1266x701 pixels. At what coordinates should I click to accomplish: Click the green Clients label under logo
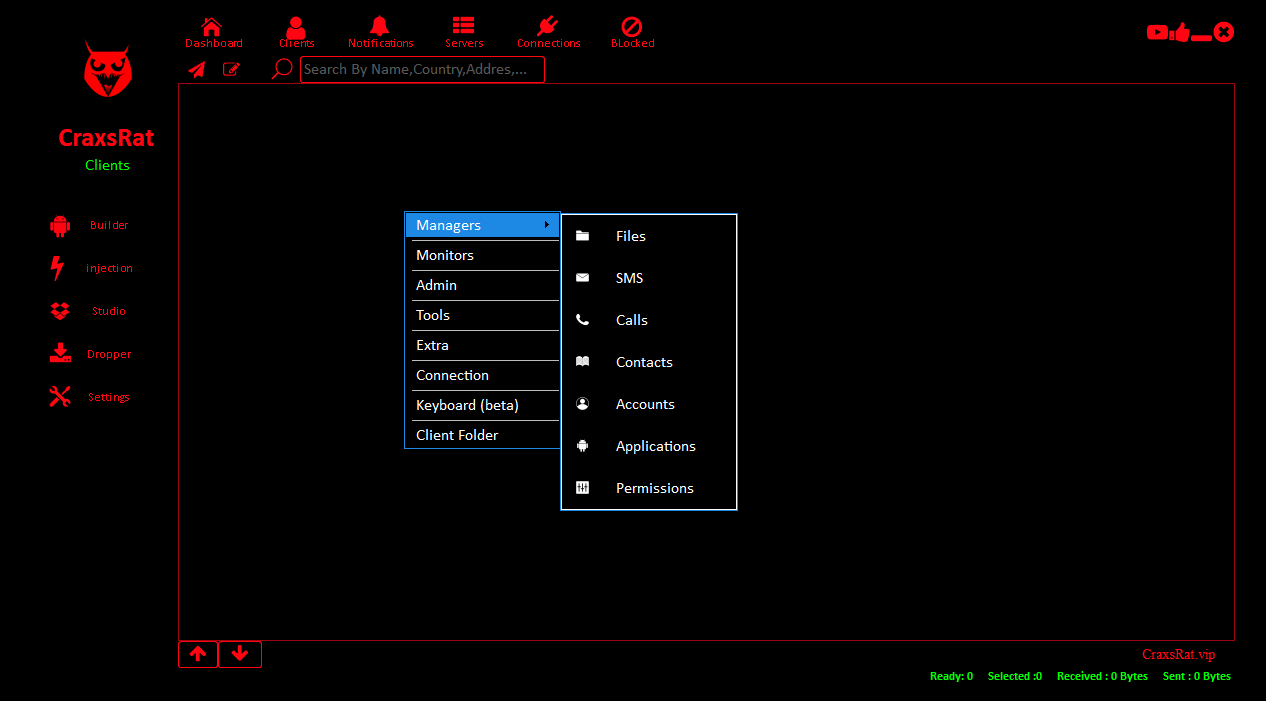107,166
